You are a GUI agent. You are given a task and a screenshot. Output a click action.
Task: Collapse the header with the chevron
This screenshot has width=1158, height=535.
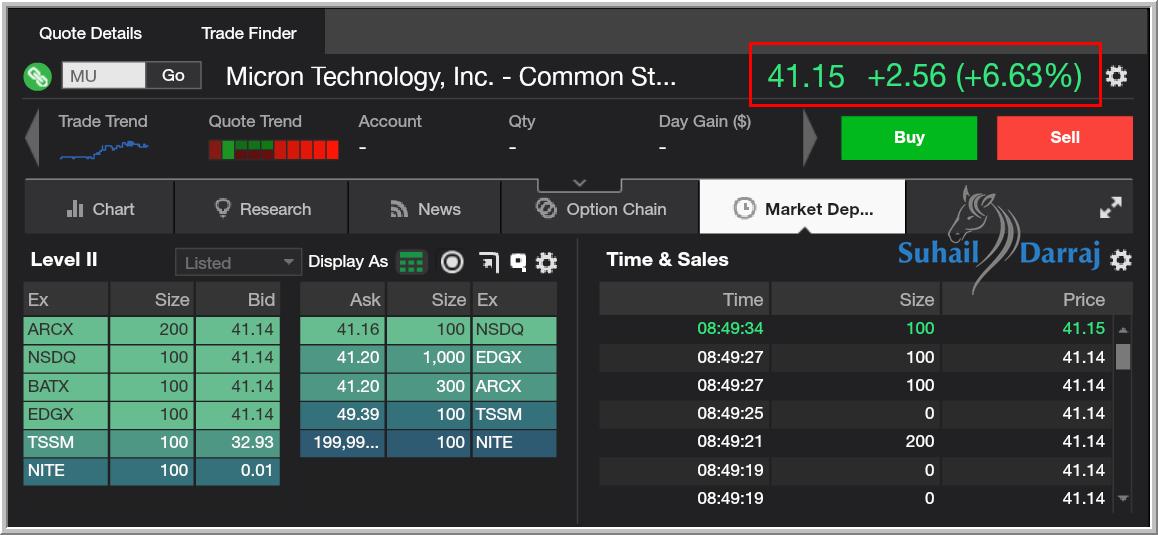click(x=580, y=183)
